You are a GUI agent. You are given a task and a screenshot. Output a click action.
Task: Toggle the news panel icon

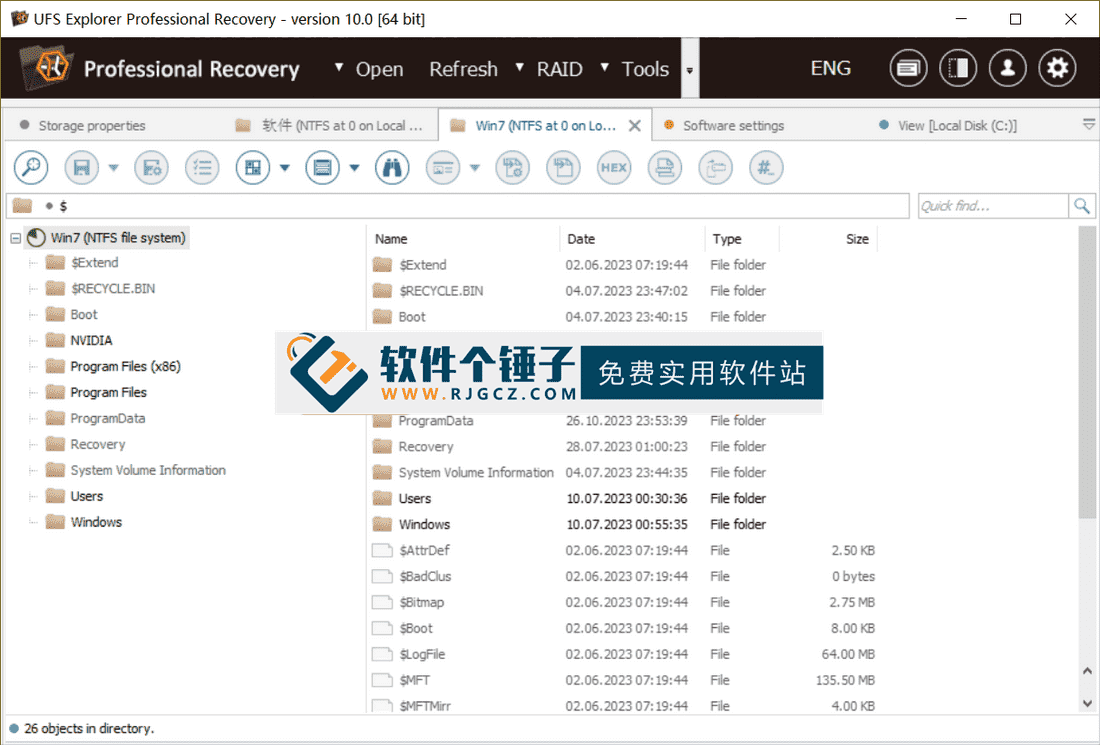click(x=908, y=67)
